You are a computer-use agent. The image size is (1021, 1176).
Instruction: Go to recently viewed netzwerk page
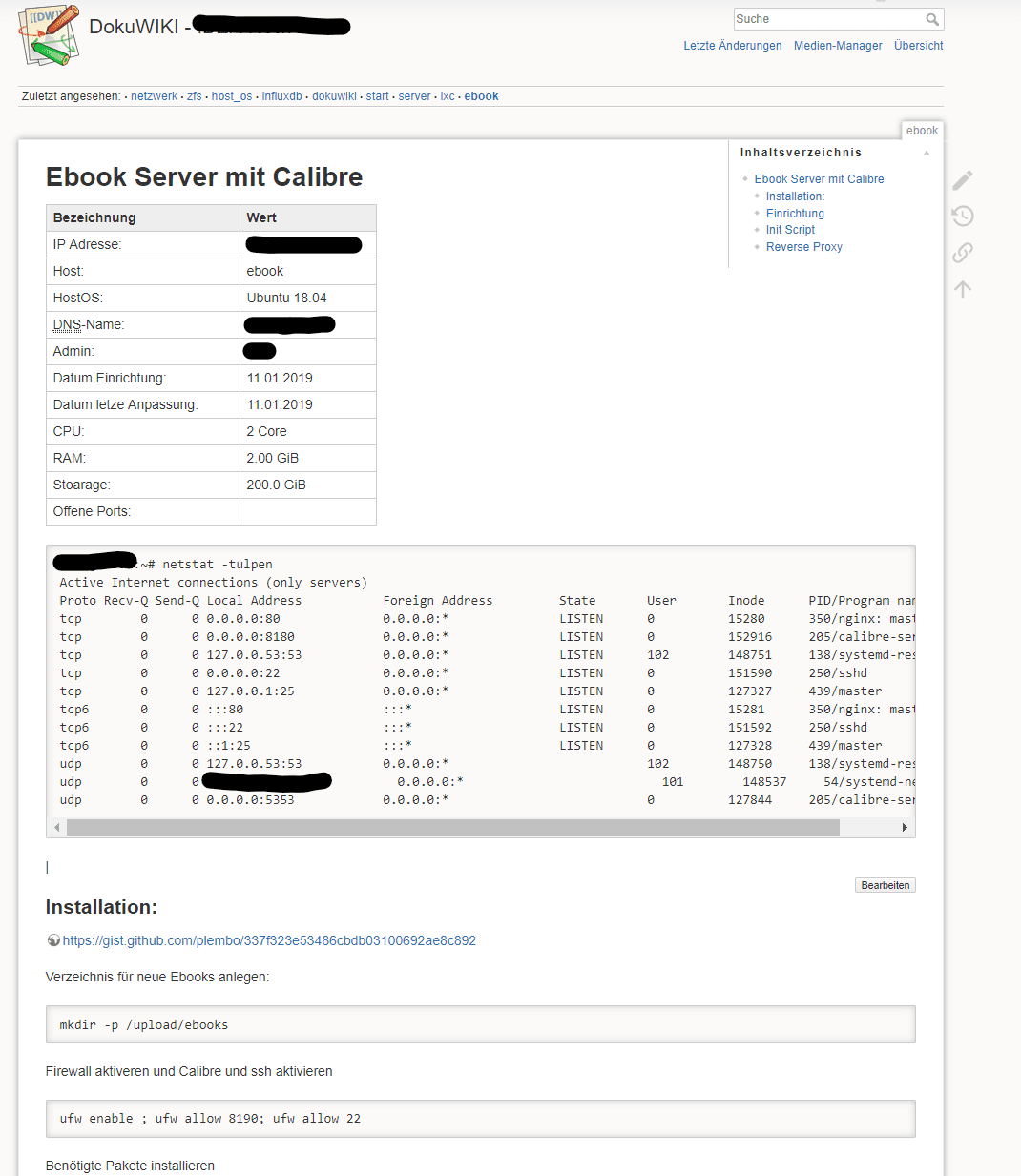pos(154,96)
